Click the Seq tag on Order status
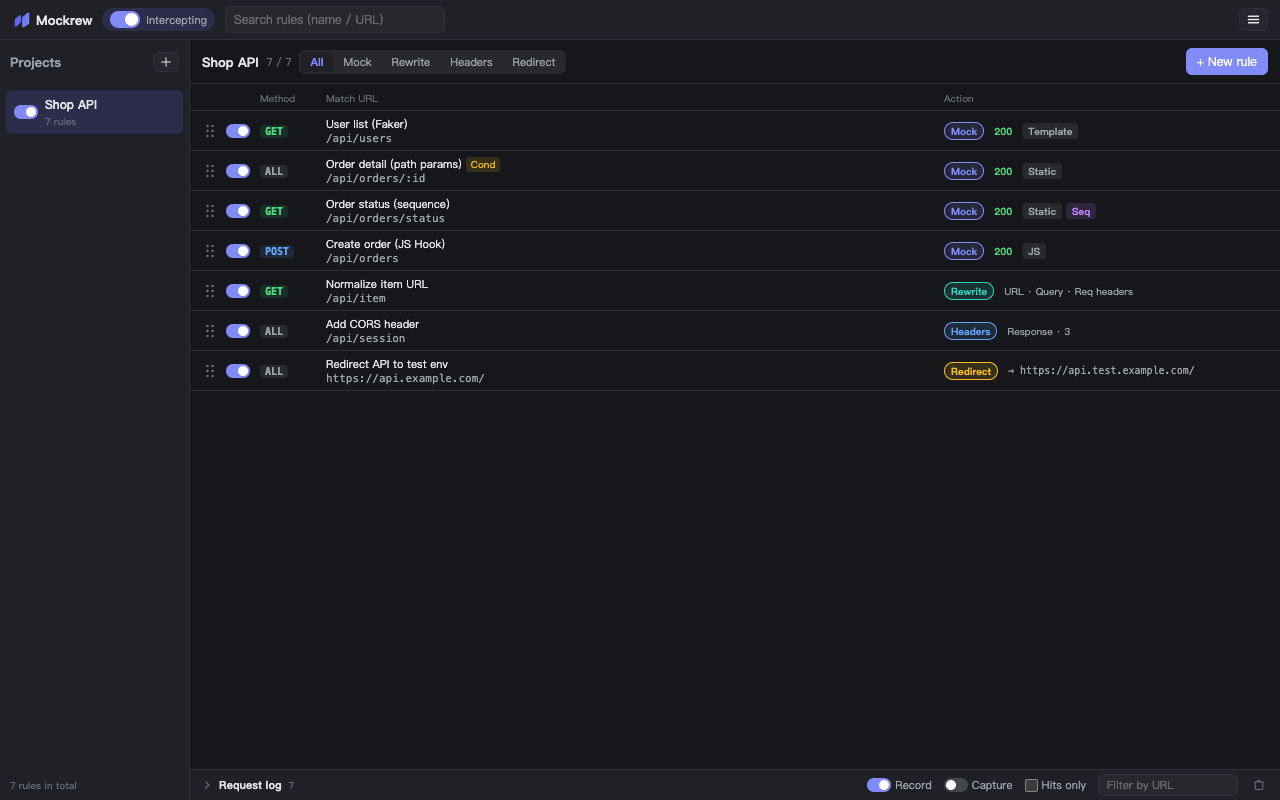 click(1081, 211)
